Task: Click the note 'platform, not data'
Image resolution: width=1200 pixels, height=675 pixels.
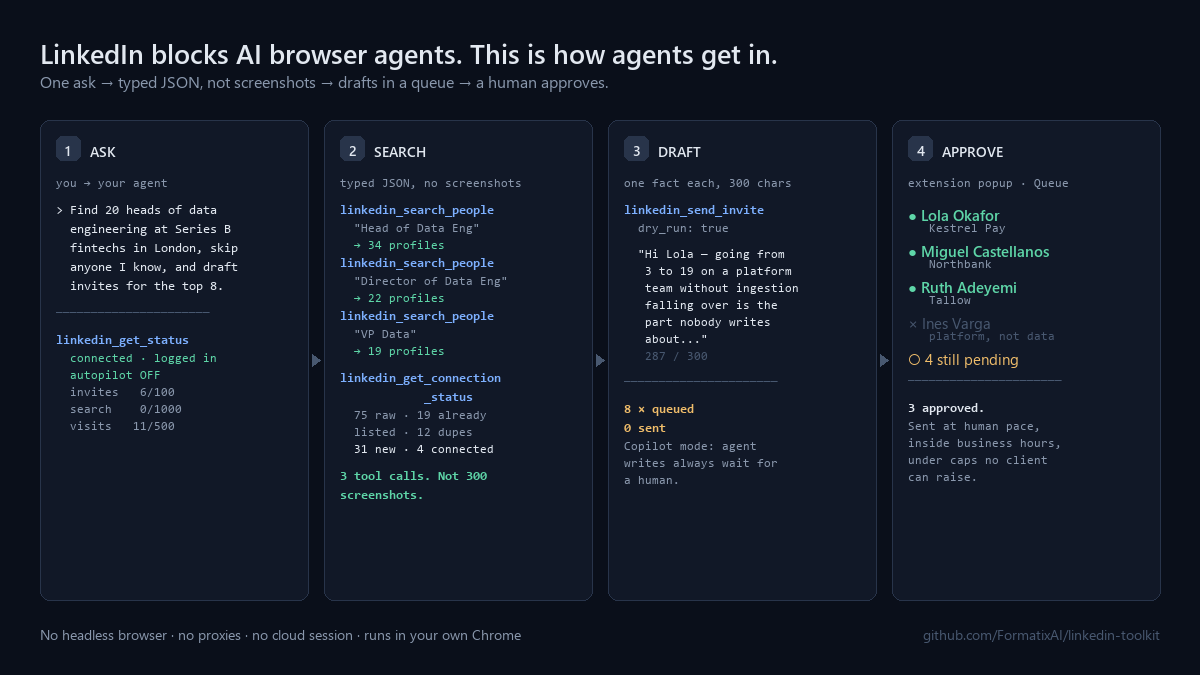Action: 992,337
